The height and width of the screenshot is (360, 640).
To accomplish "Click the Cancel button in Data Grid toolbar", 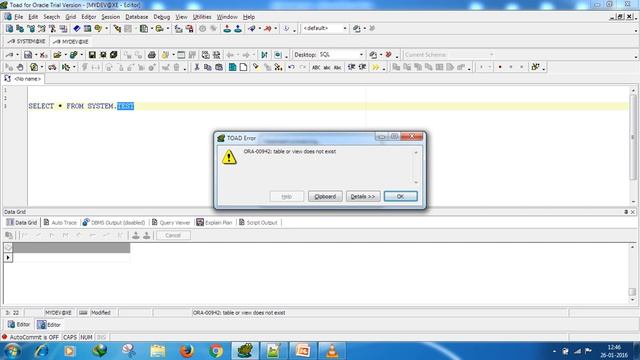I will coord(173,236).
